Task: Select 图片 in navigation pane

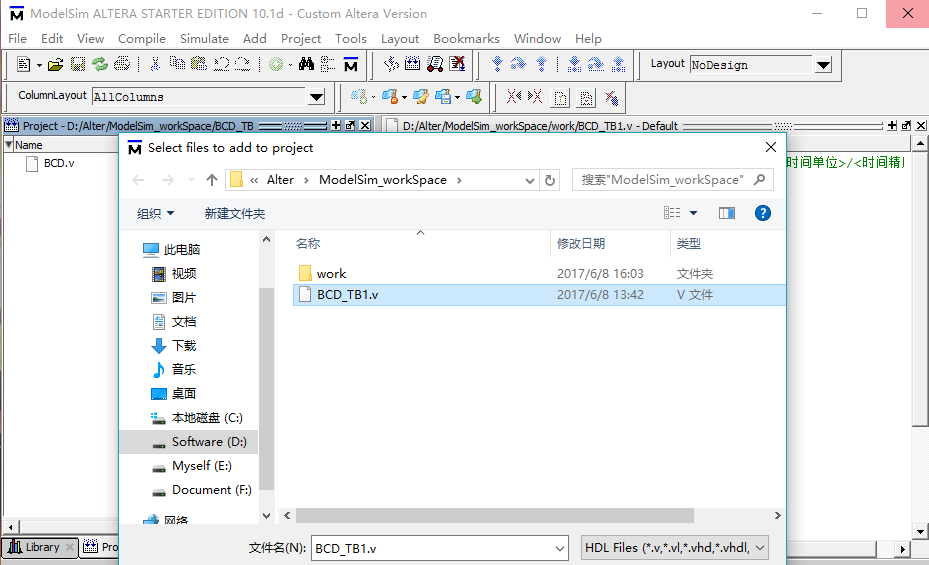Action: coord(184,297)
